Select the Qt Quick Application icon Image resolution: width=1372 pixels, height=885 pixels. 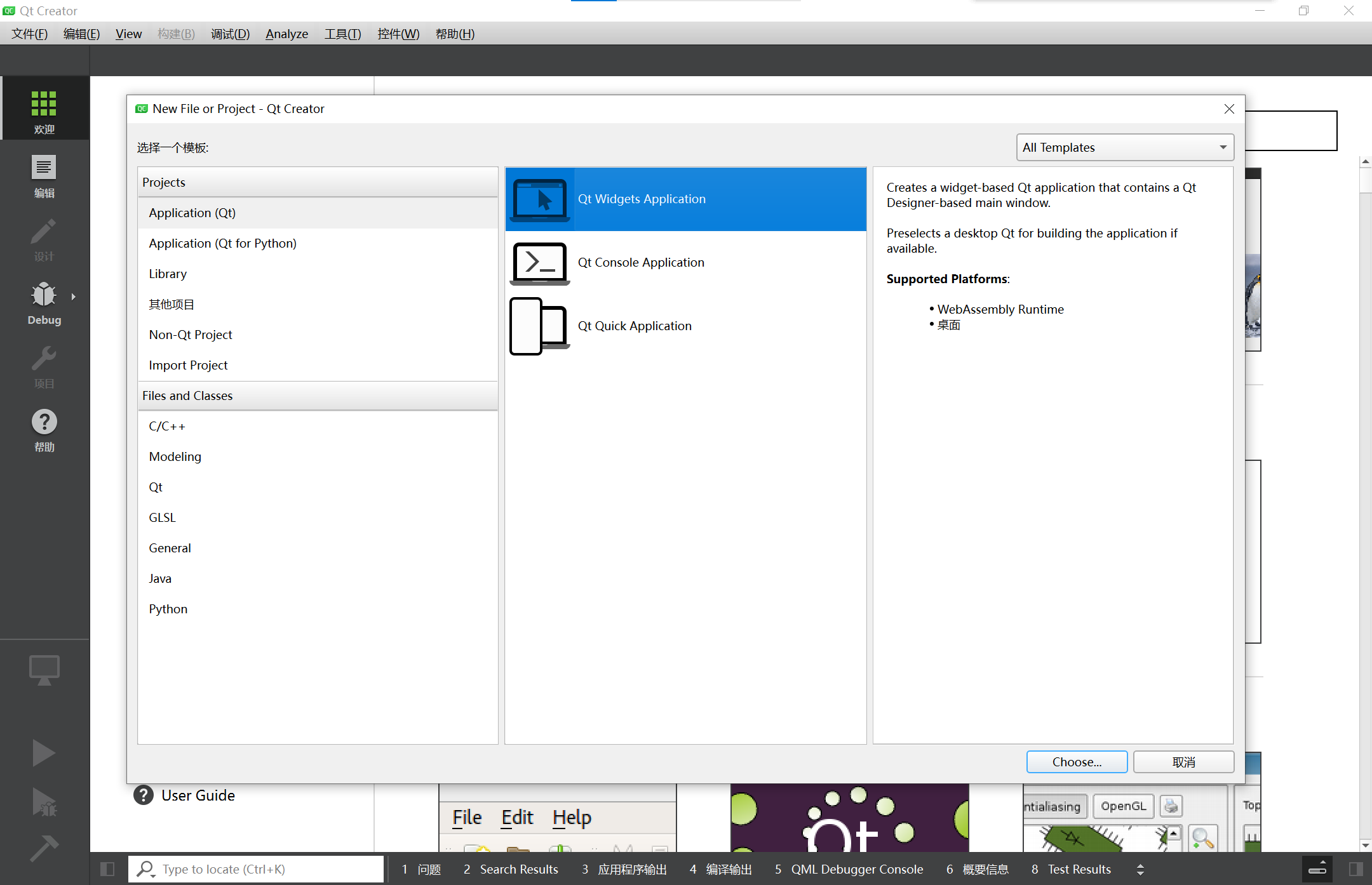pyautogui.click(x=540, y=326)
